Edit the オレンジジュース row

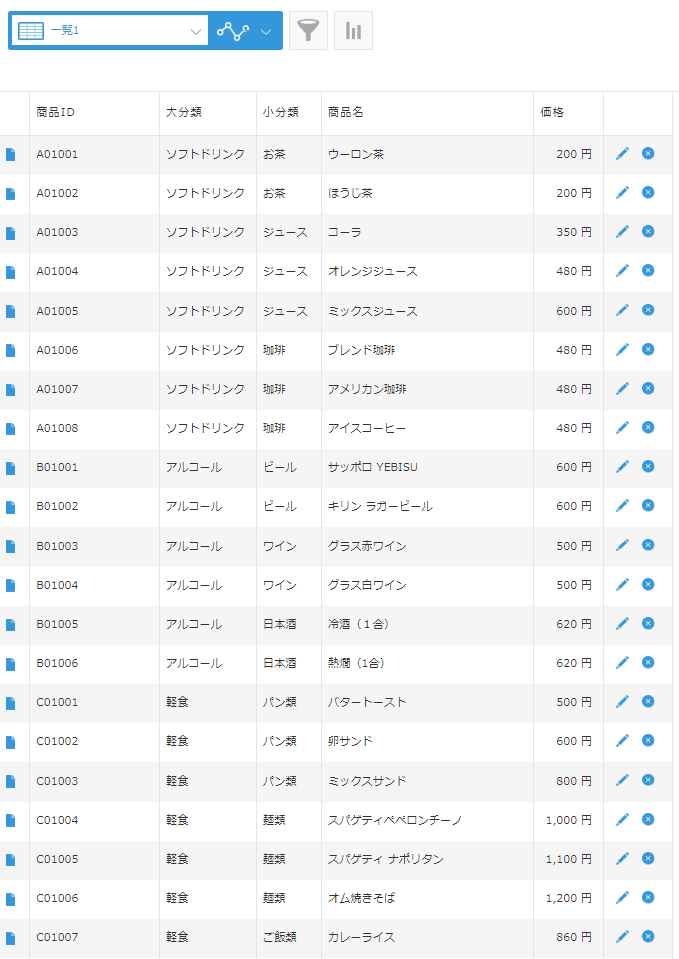[x=622, y=270]
